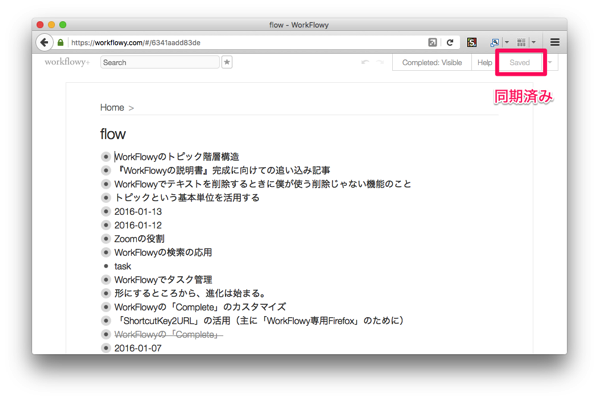
Task: Click the Saved status button
Action: (x=520, y=63)
